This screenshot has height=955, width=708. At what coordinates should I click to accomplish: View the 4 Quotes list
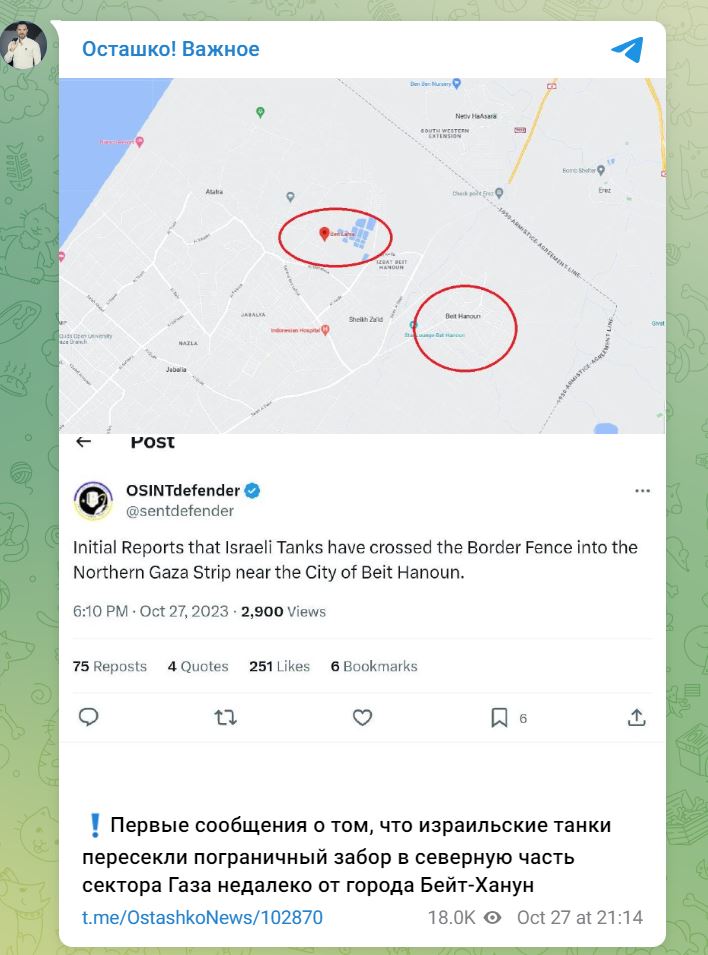[x=198, y=666]
